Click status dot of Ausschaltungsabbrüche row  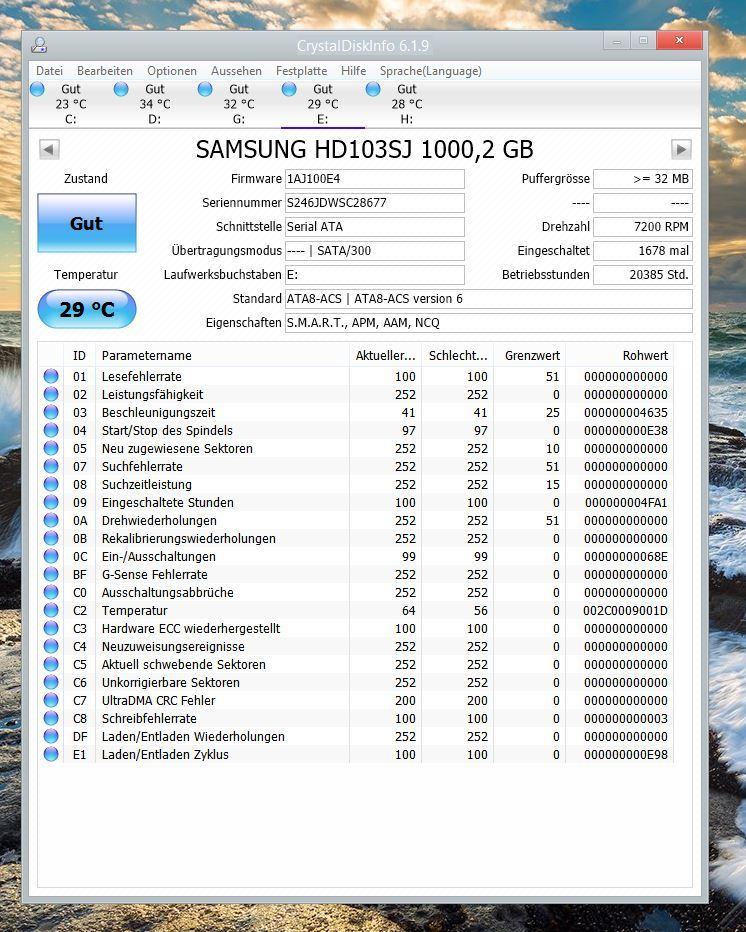click(51, 592)
